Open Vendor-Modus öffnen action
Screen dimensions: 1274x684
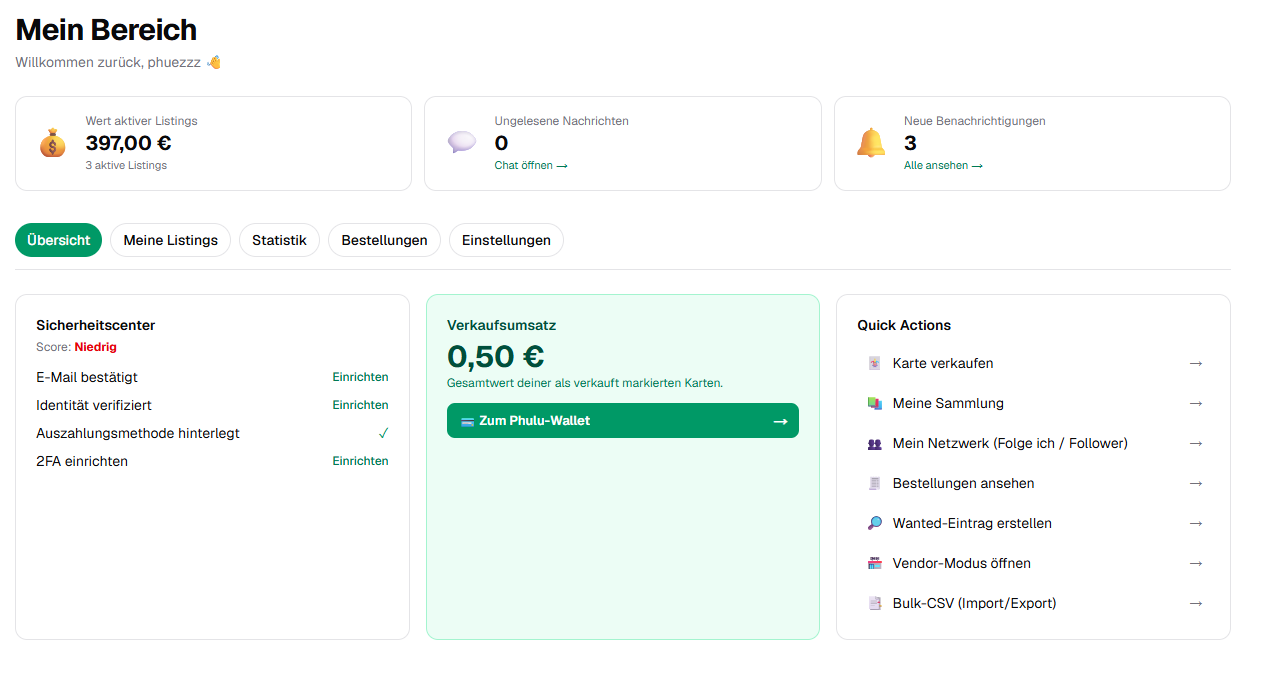coord(1034,563)
